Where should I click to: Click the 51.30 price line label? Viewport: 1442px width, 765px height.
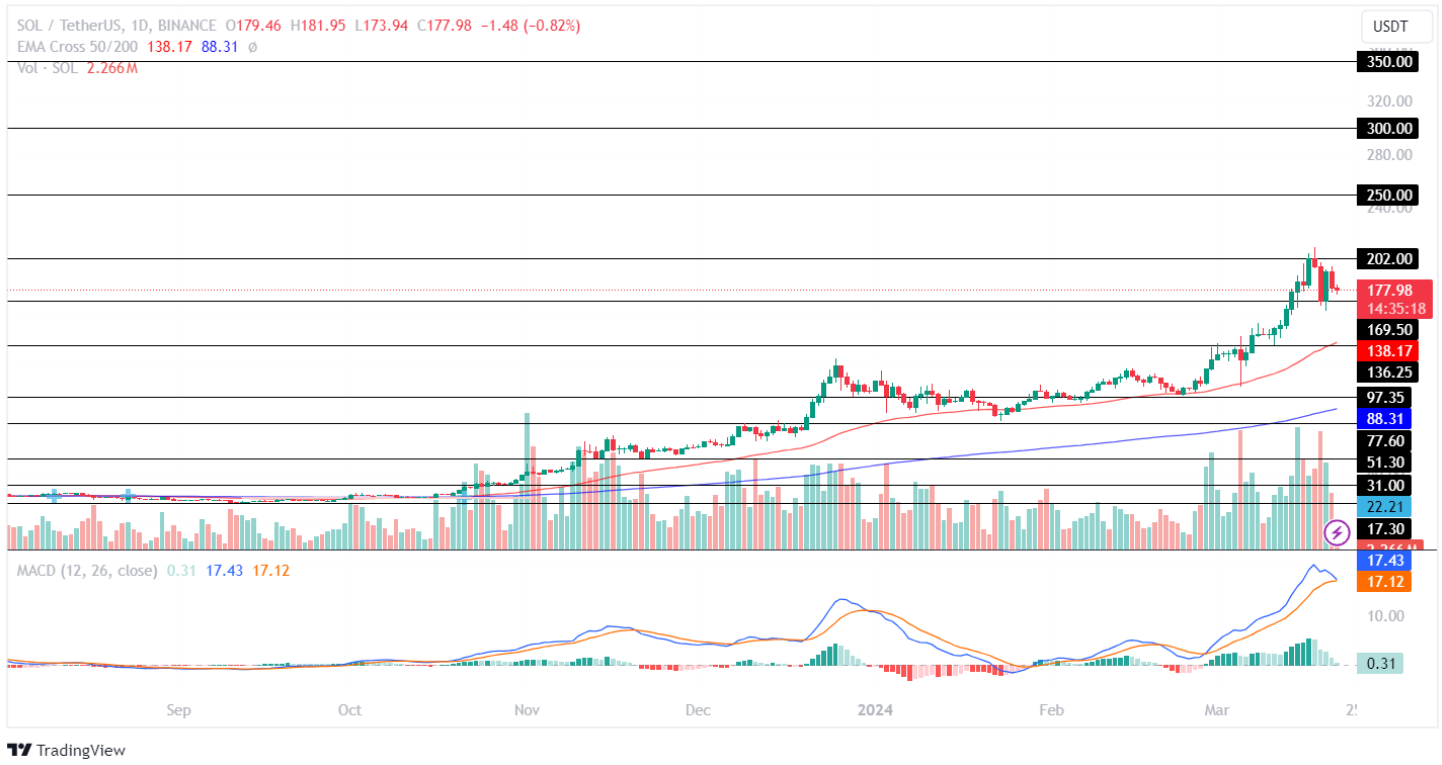[1384, 463]
